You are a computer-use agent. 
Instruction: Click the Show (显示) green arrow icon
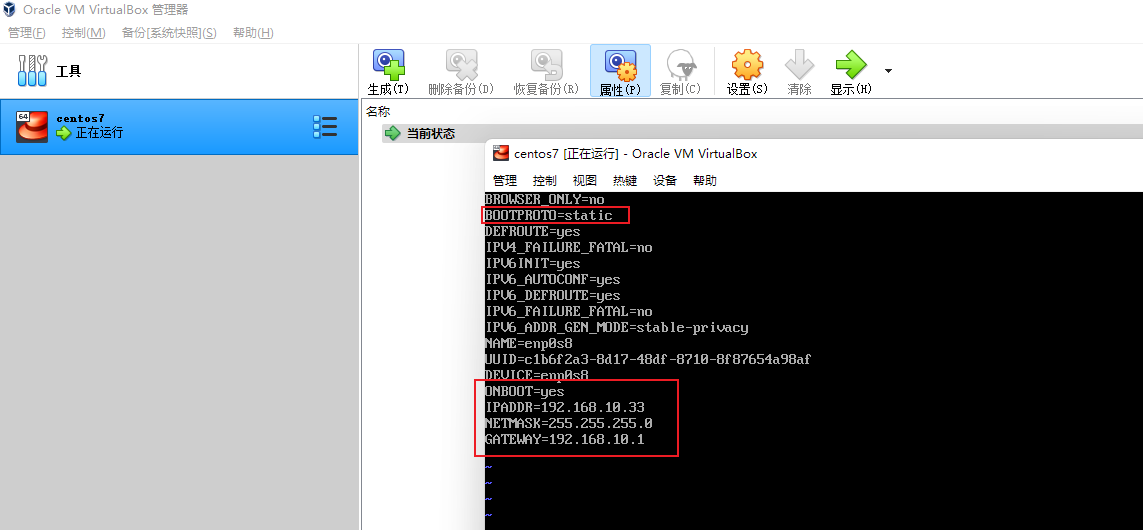851,64
